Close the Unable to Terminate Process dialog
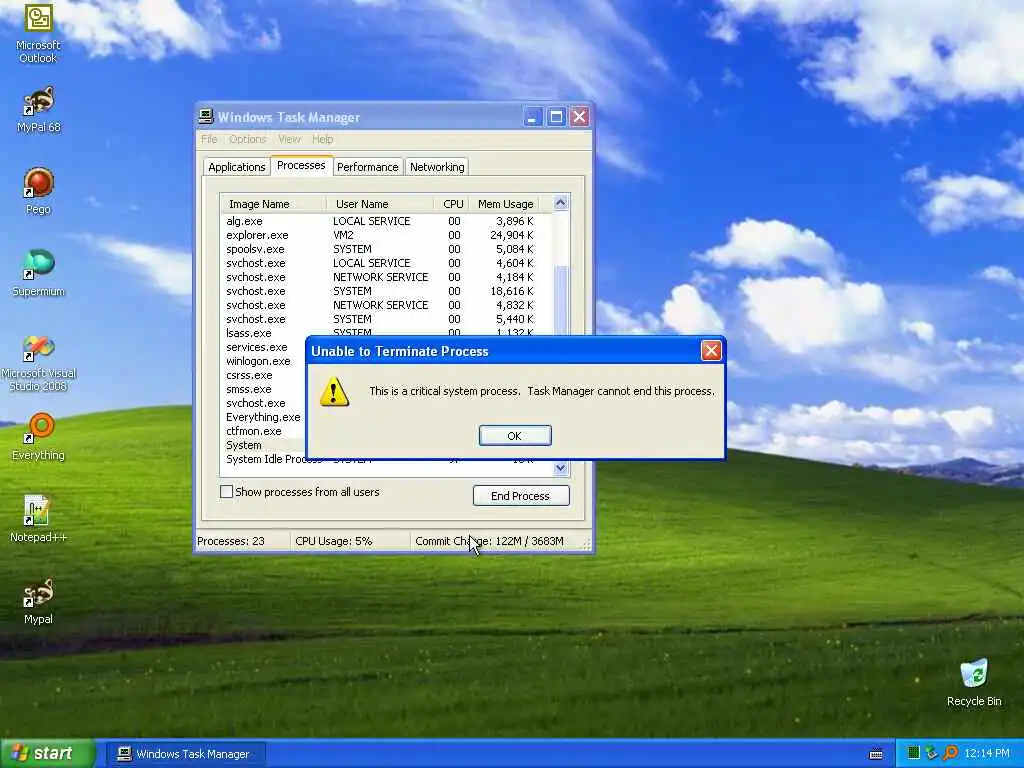 (711, 351)
